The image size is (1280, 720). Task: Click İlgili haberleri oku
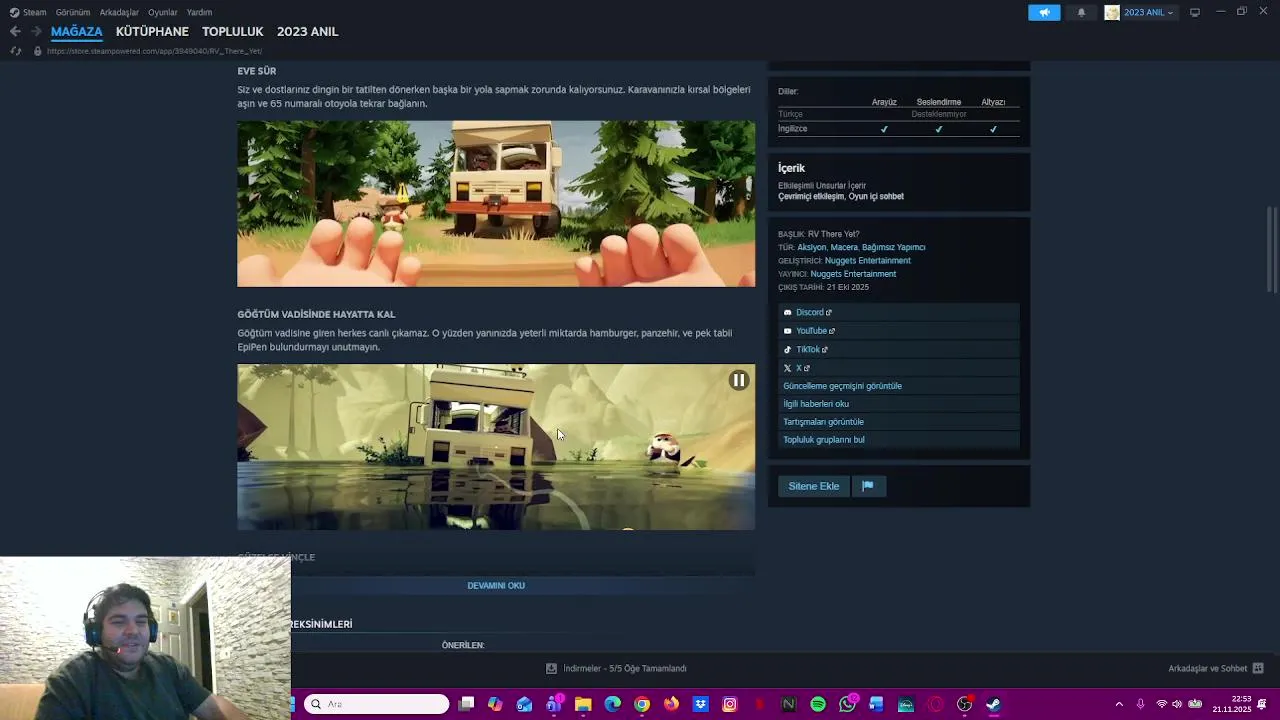pyautogui.click(x=816, y=404)
